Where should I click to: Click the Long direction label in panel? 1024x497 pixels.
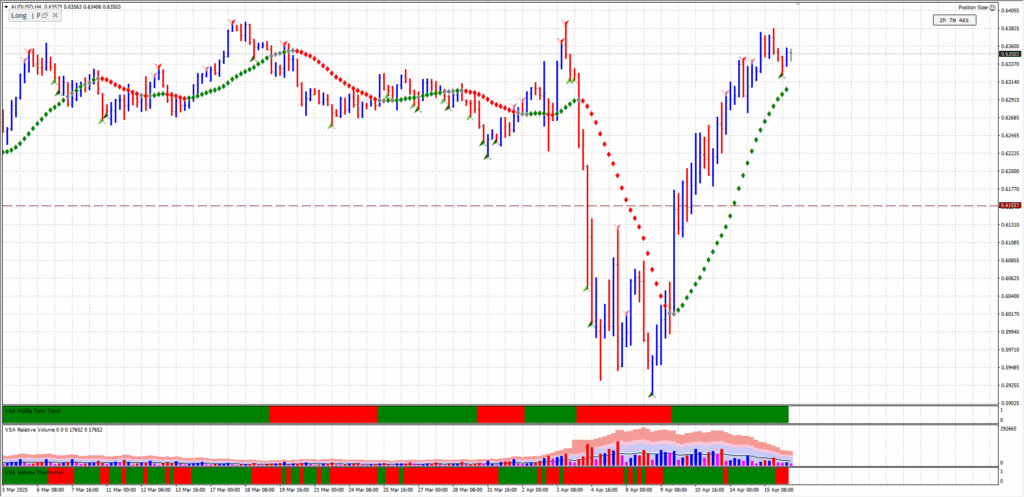pyautogui.click(x=19, y=16)
